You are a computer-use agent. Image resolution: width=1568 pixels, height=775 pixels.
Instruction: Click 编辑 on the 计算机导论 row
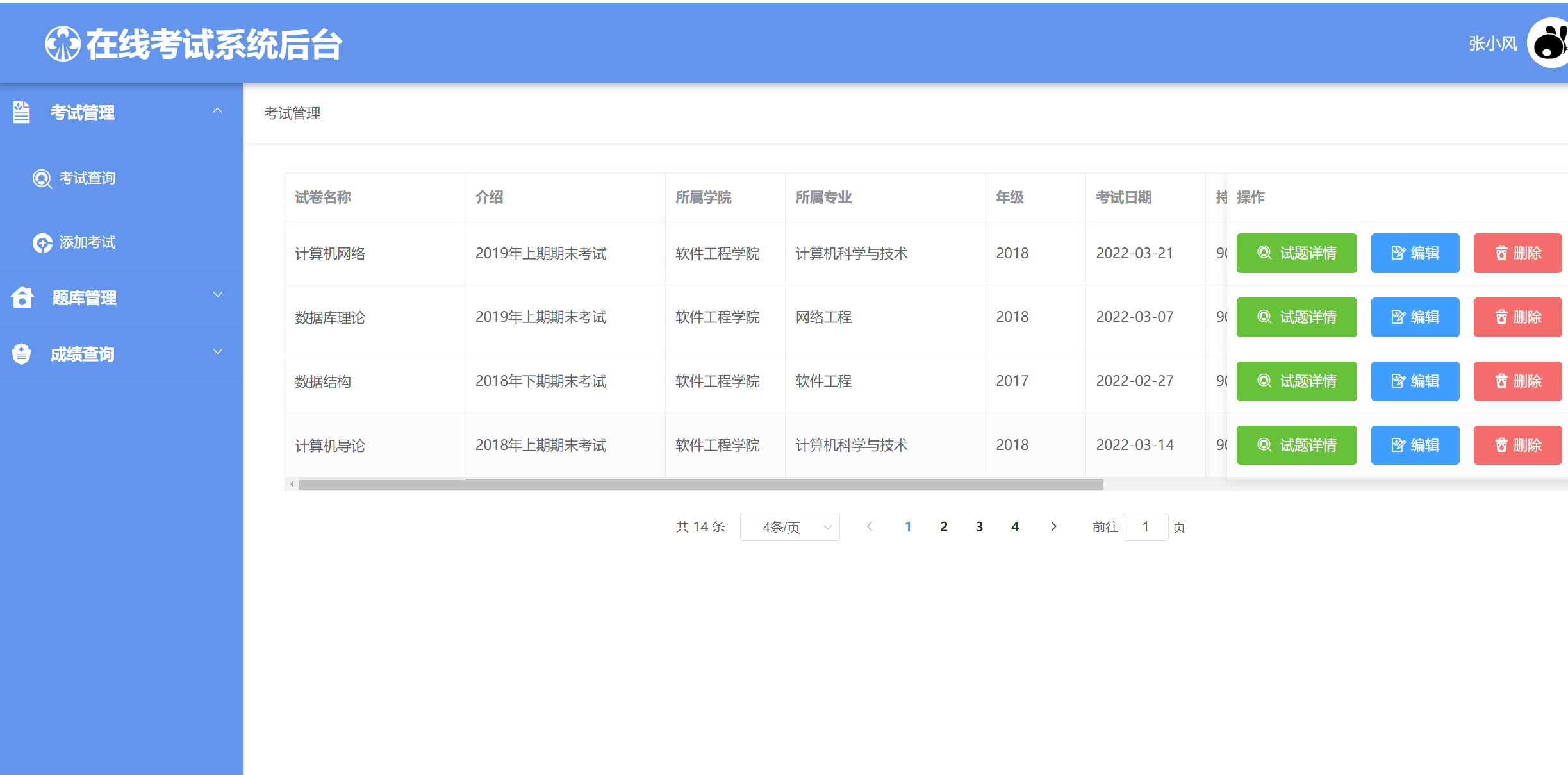click(1415, 445)
